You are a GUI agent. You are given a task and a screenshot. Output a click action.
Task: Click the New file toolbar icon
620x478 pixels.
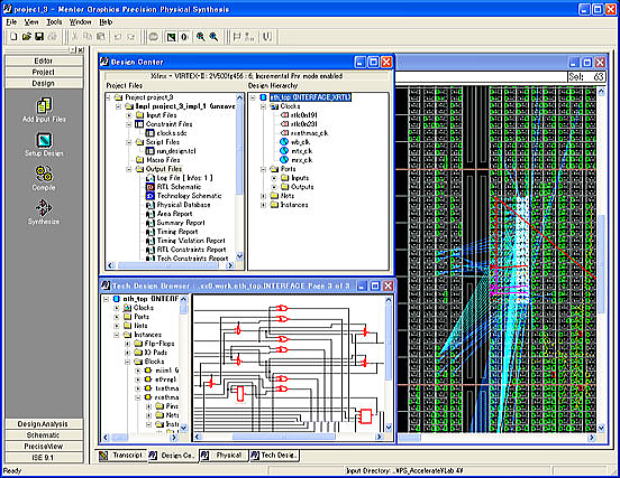tap(13, 37)
